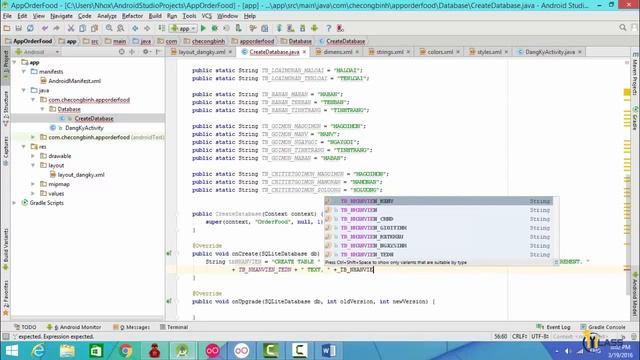Switch to DangKyActivity.java editor tab

coord(549,52)
